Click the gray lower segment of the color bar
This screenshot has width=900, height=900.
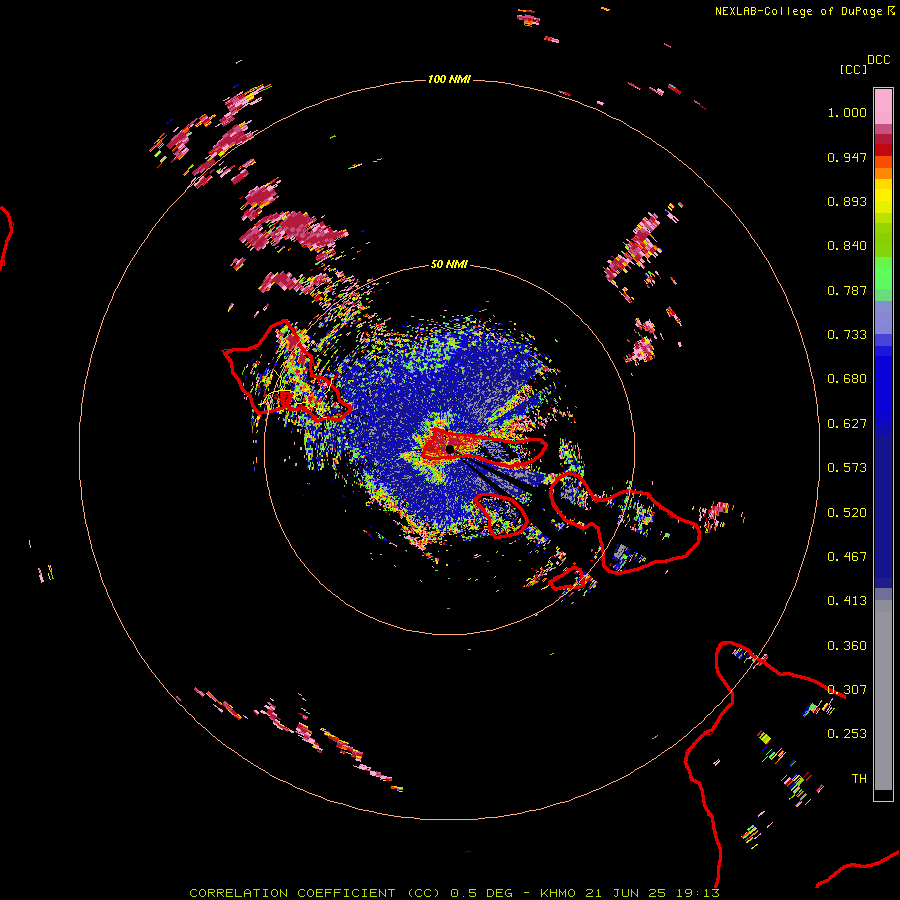pyautogui.click(x=883, y=695)
